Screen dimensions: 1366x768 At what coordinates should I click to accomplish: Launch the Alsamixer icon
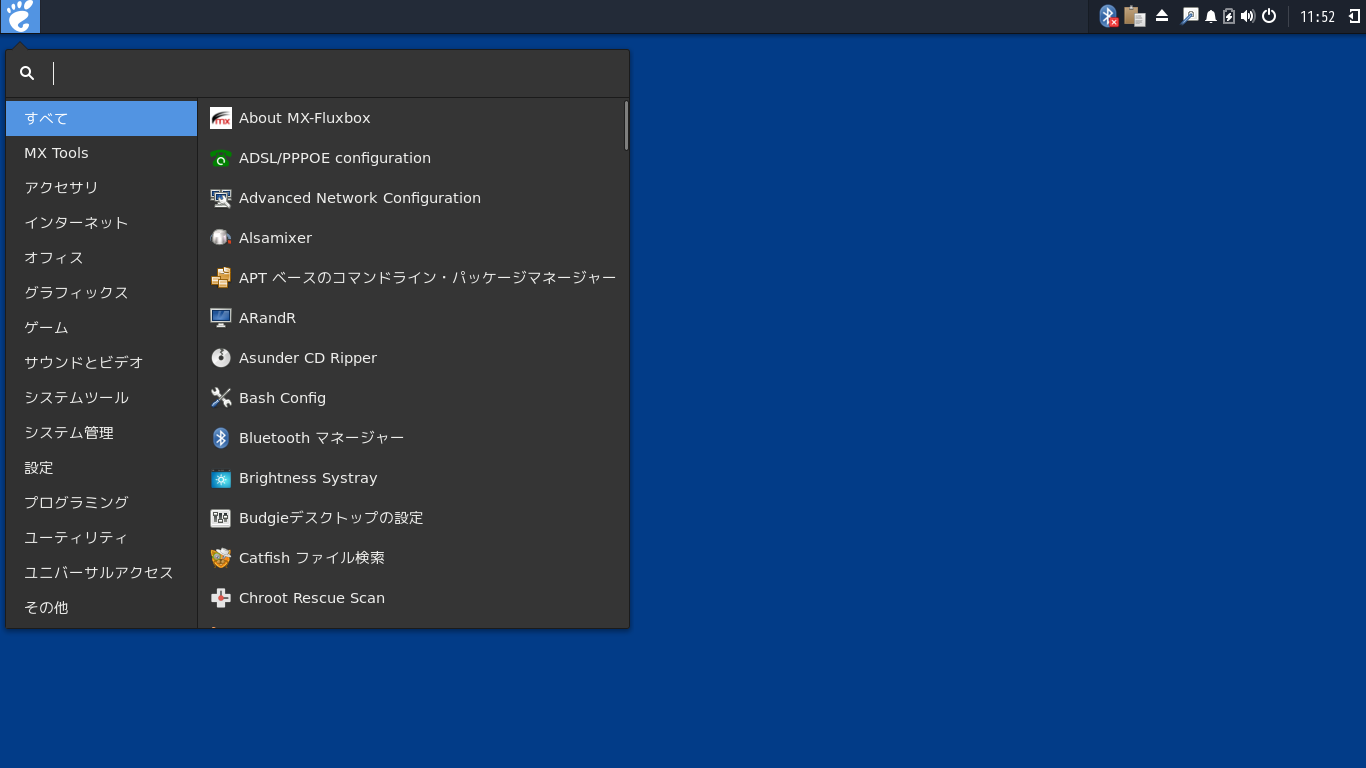pos(221,238)
